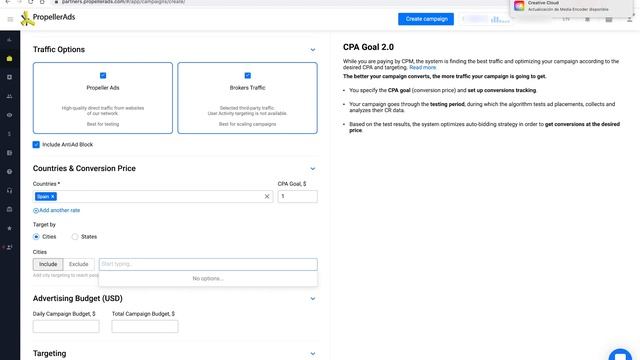Image resolution: width=640 pixels, height=360 pixels.
Task: Click the 'Best for testing' card text
Action: 103,124
